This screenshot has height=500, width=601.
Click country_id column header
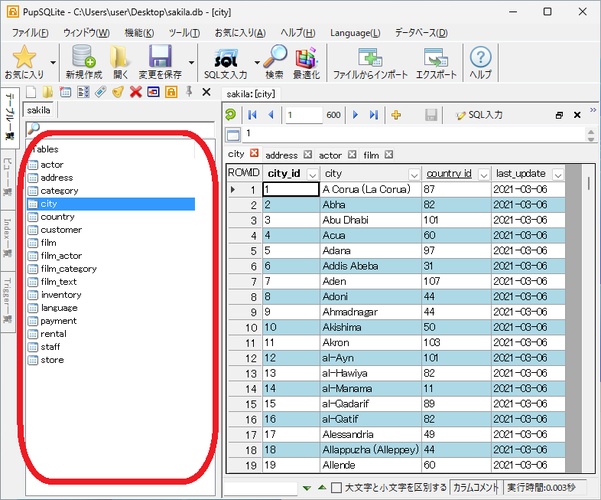click(x=449, y=174)
